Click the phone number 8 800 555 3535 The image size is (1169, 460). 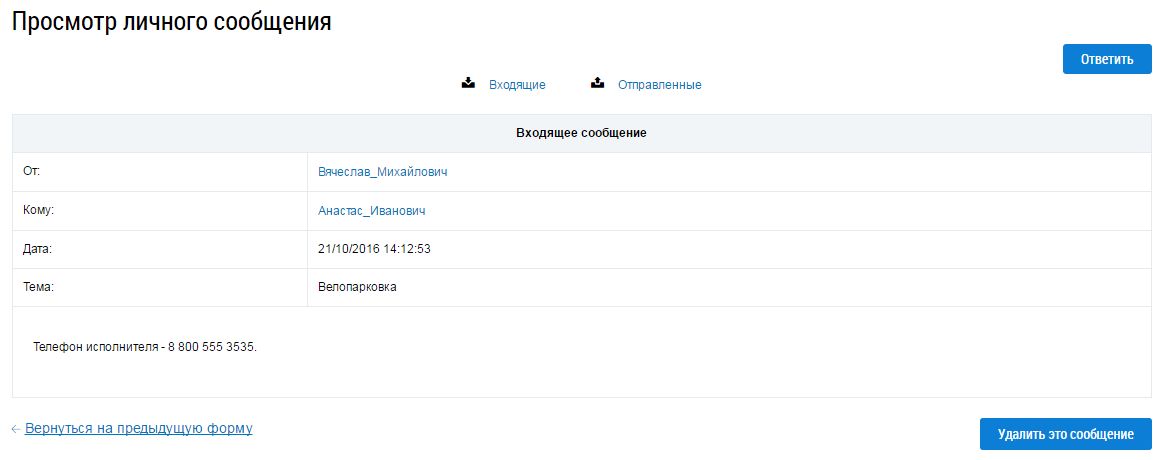(211, 348)
